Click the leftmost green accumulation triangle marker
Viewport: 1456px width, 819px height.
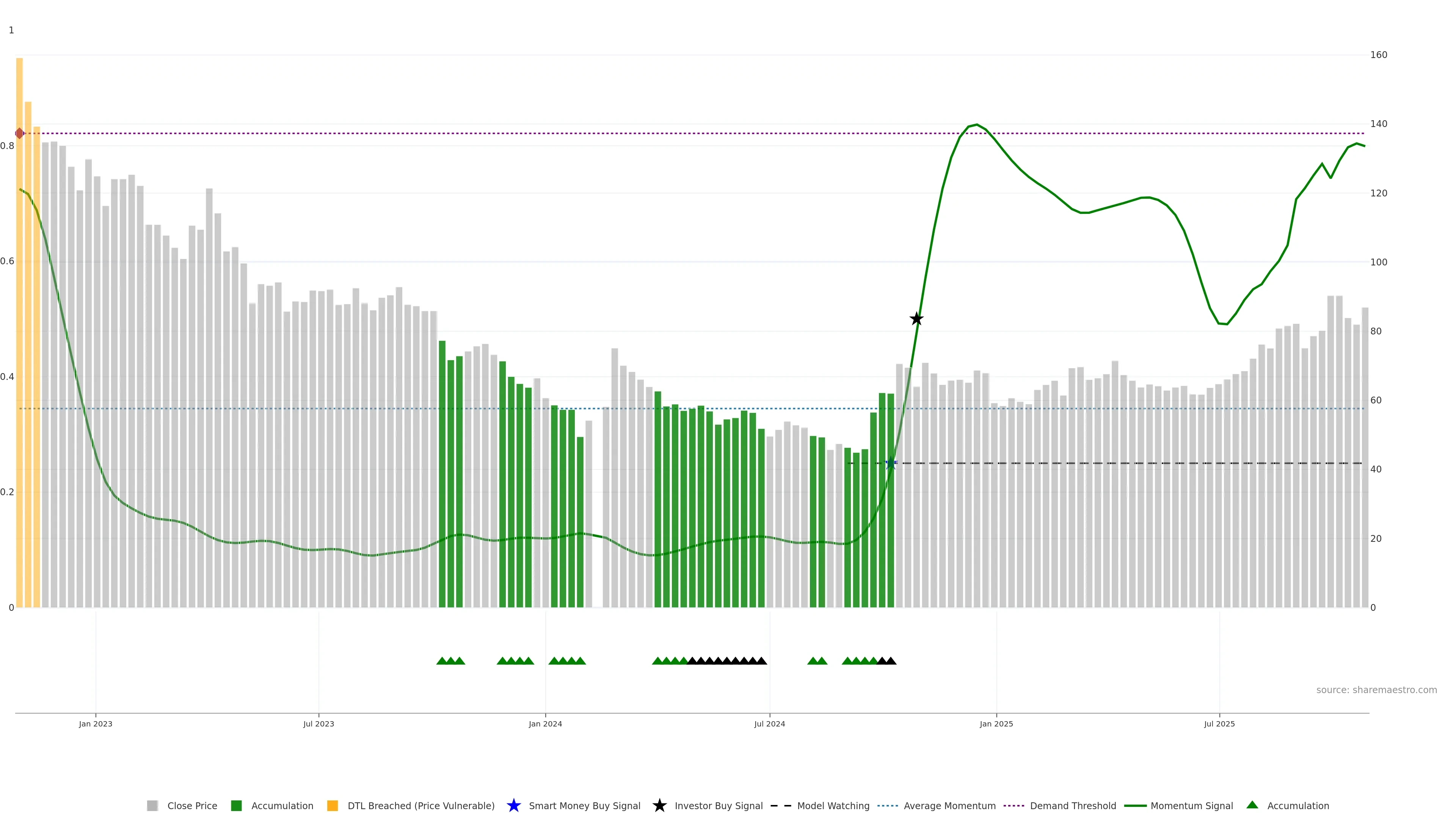[442, 661]
